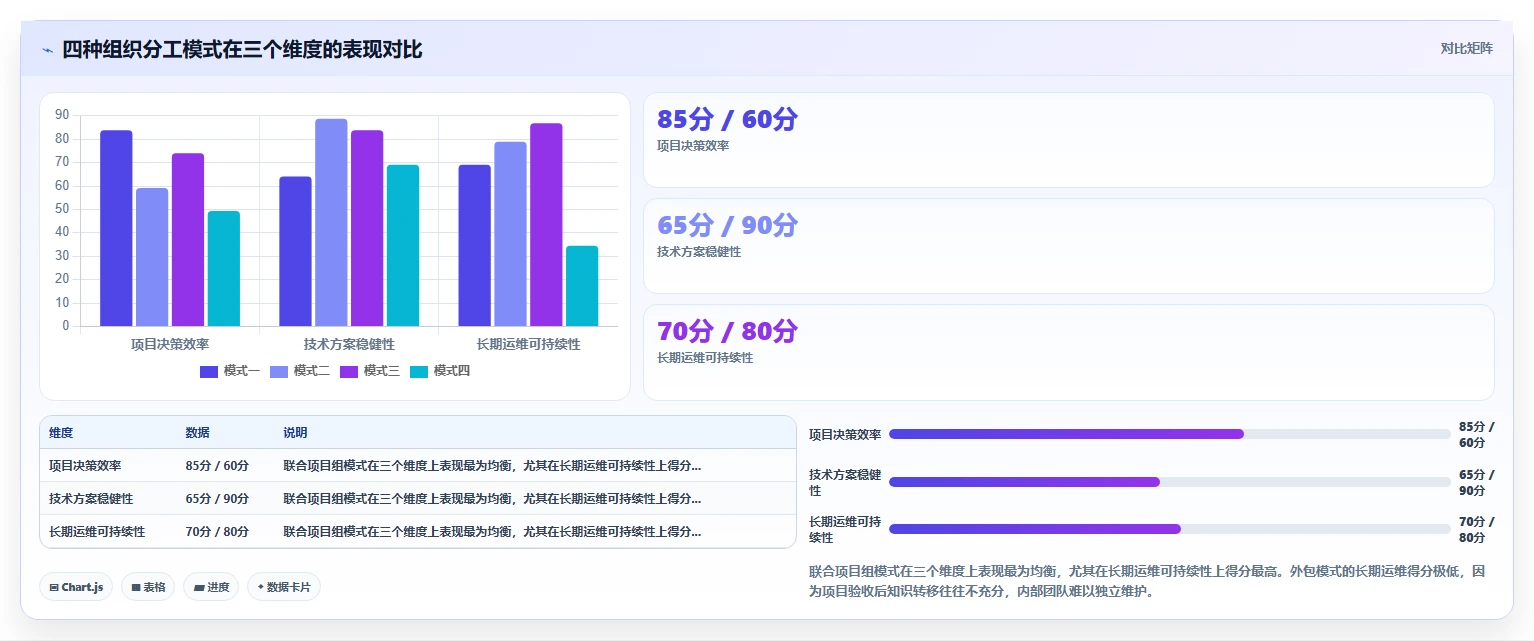Click the 模式一 bar under 长期运维可持续性

coord(475,246)
